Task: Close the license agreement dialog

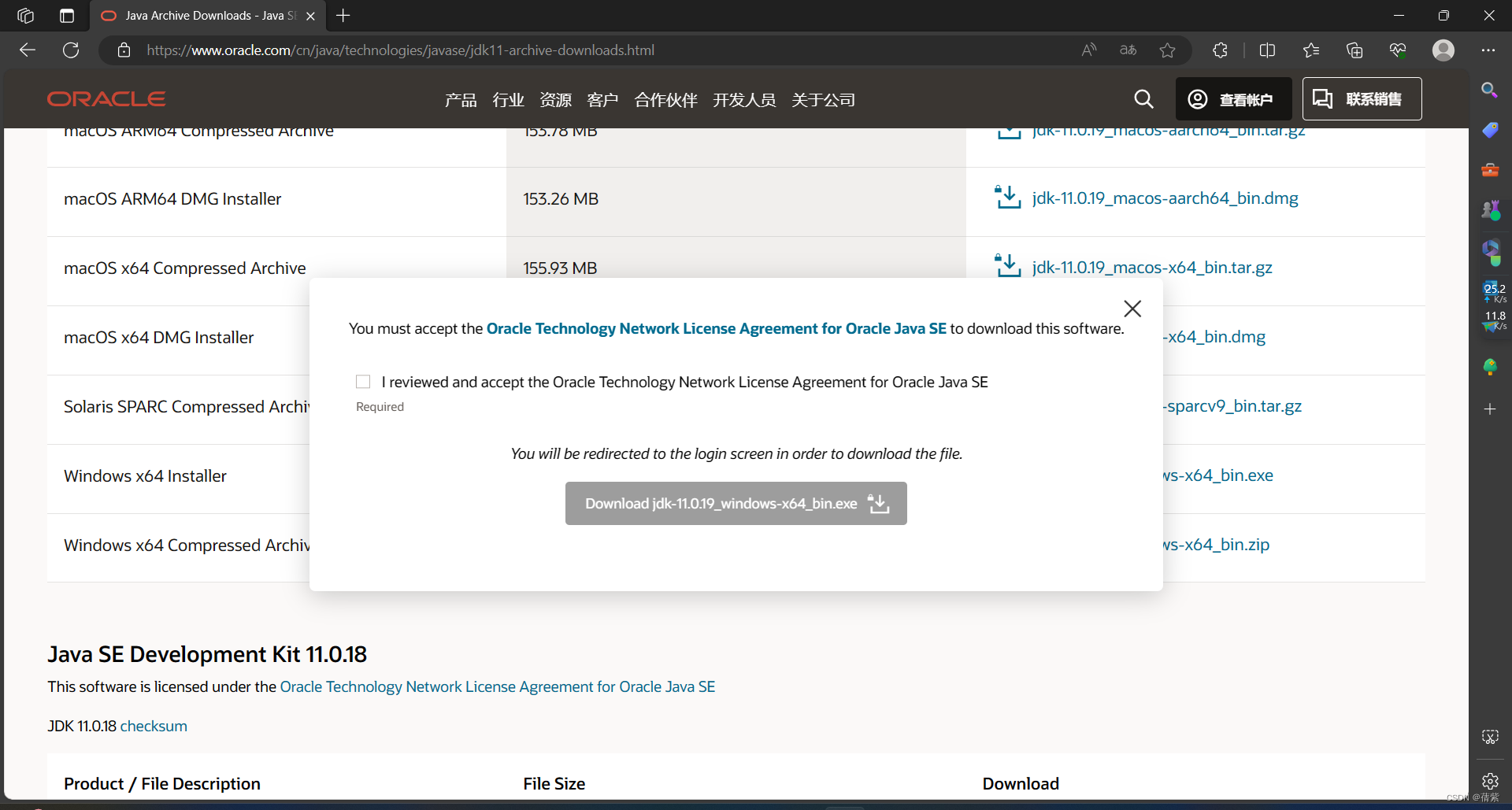Action: (1132, 309)
